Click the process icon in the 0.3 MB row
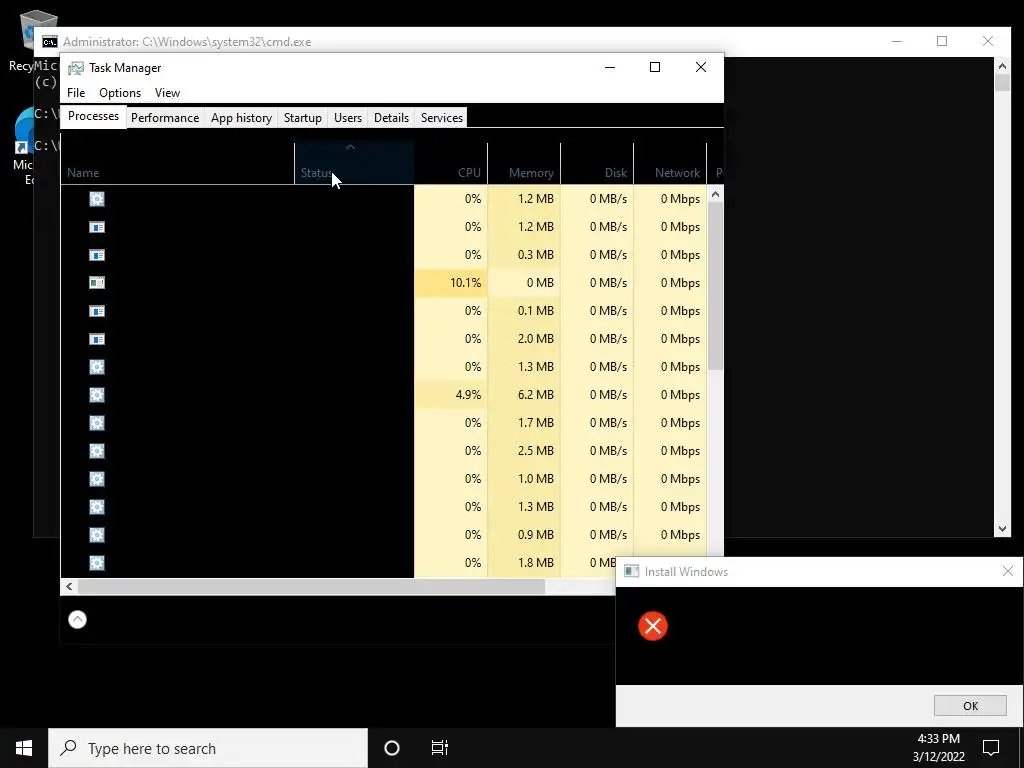Viewport: 1024px width, 768px height. 97,255
